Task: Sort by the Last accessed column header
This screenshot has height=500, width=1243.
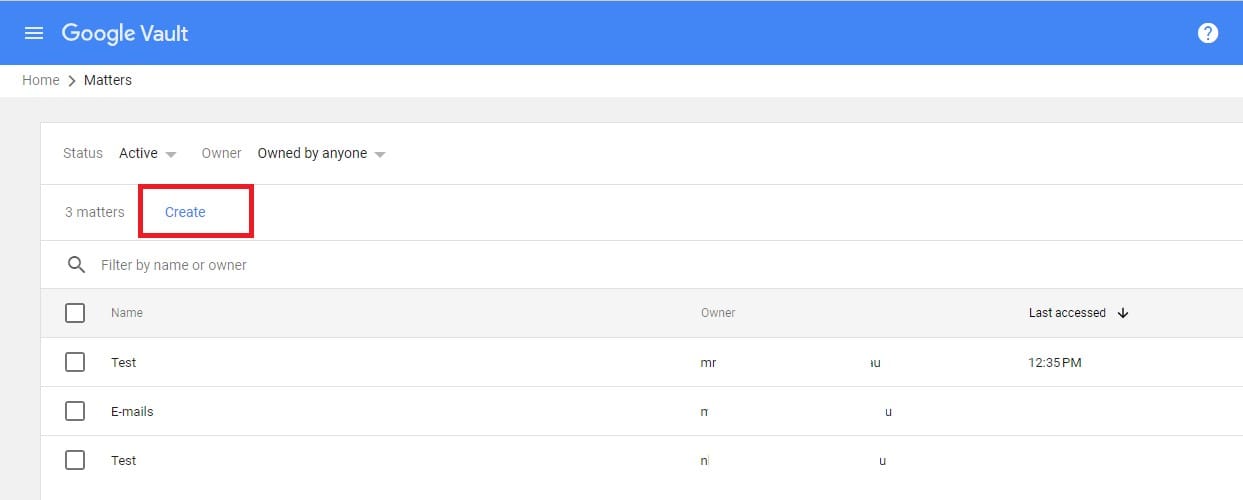Action: (1067, 313)
